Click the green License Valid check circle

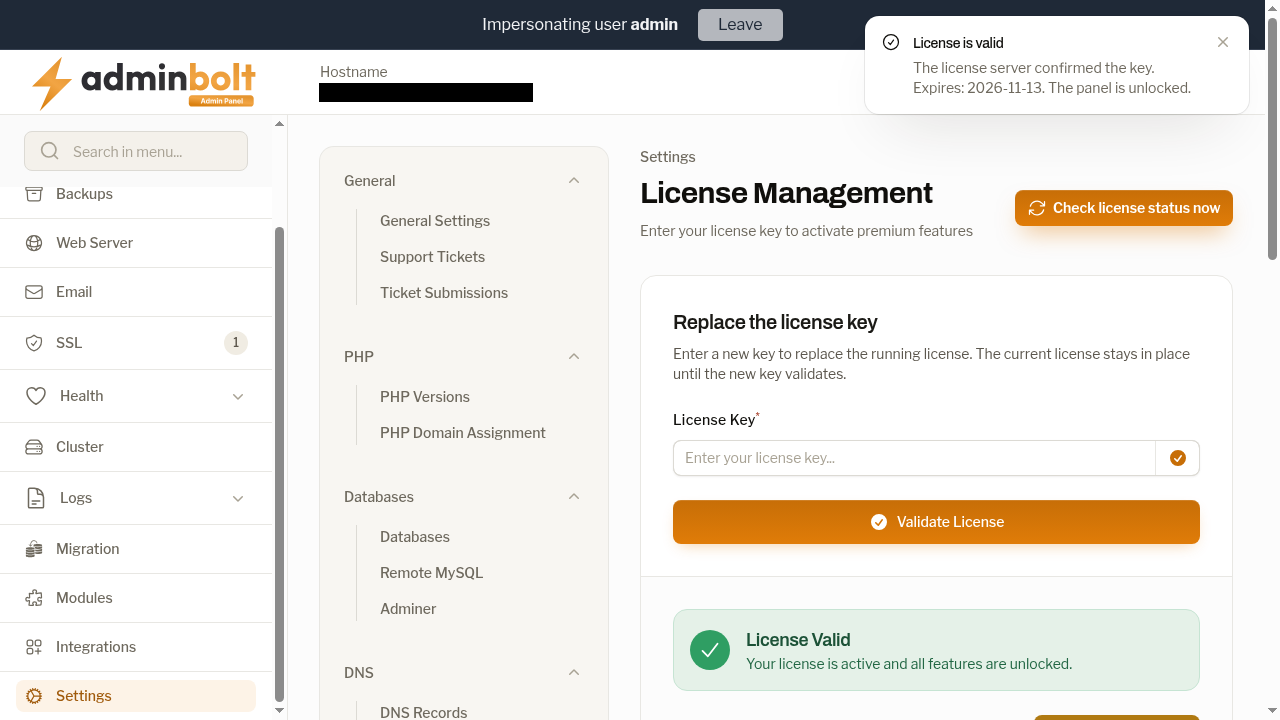710,650
